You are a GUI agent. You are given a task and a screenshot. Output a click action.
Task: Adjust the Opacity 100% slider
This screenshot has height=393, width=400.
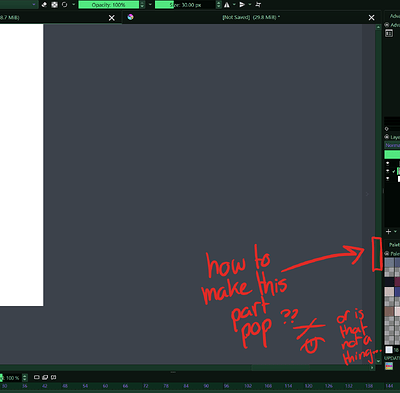point(109,5)
